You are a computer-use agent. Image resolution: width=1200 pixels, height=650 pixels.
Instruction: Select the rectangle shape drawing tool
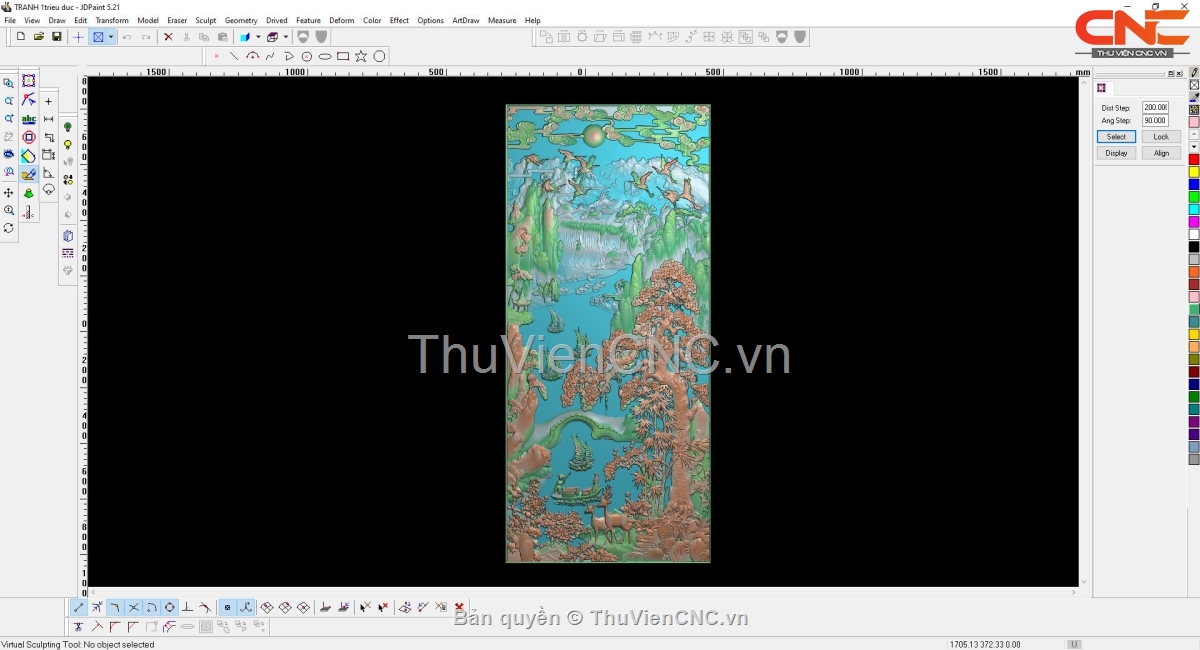pyautogui.click(x=343, y=57)
